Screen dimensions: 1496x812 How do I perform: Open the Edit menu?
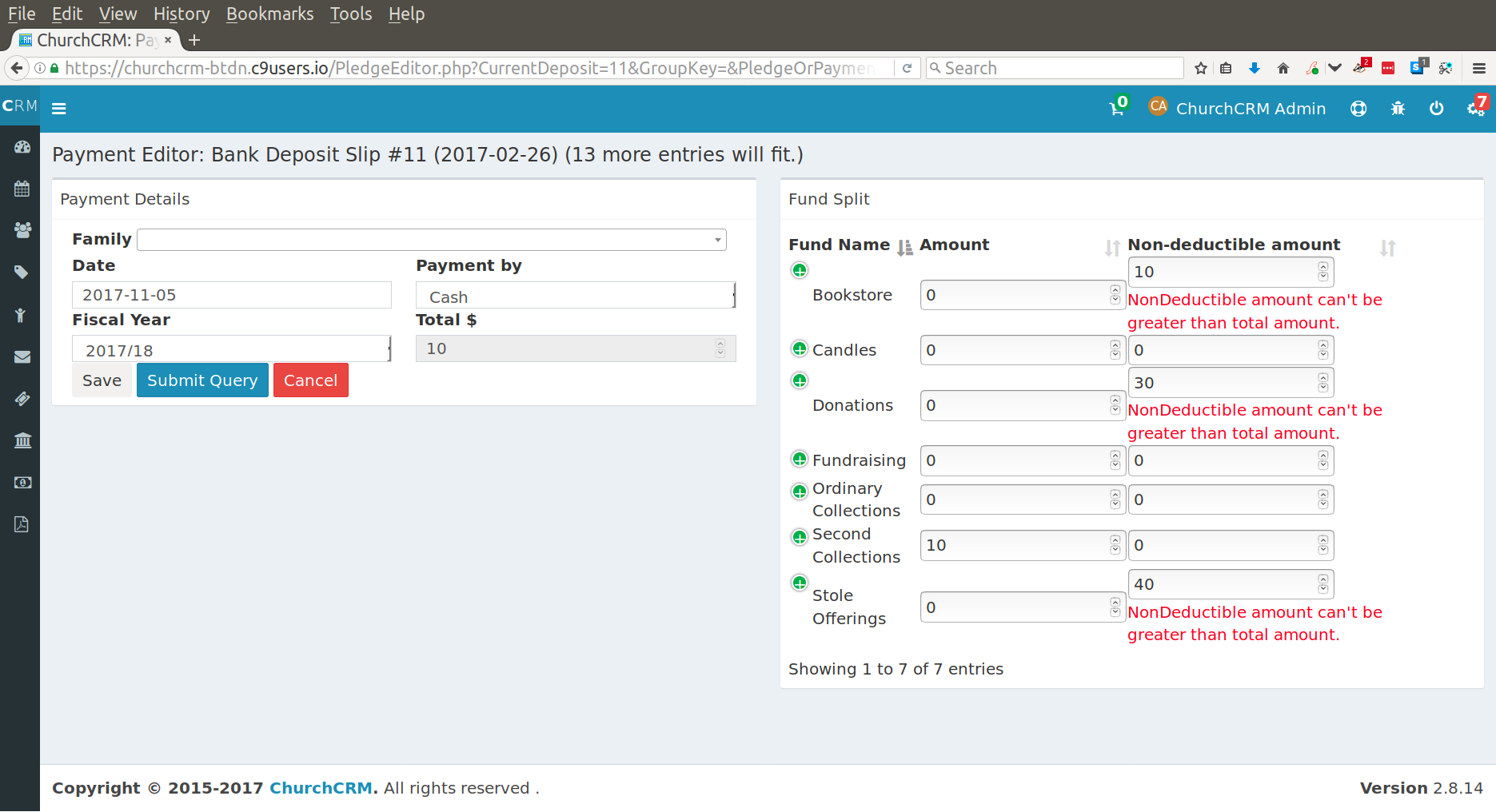pos(67,14)
